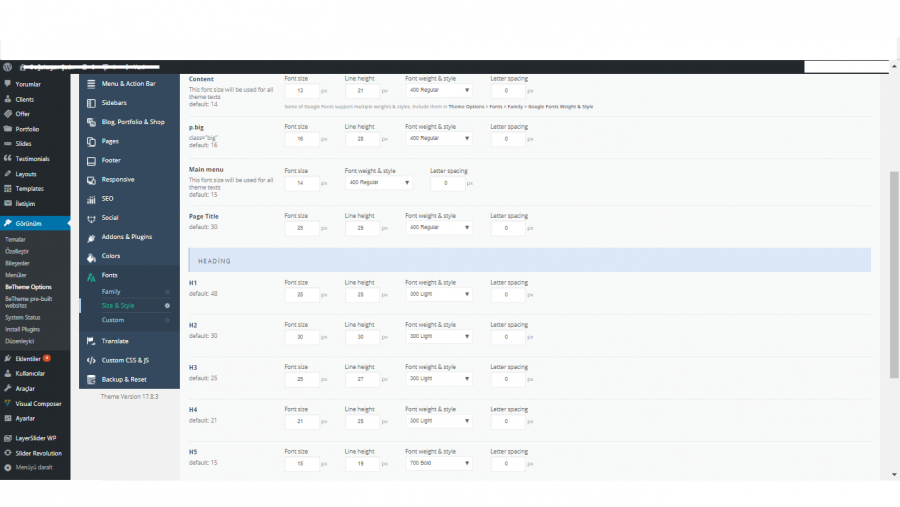The width and height of the screenshot is (900, 507).
Task: Open Addons & Plugins section
Action: [x=129, y=237]
